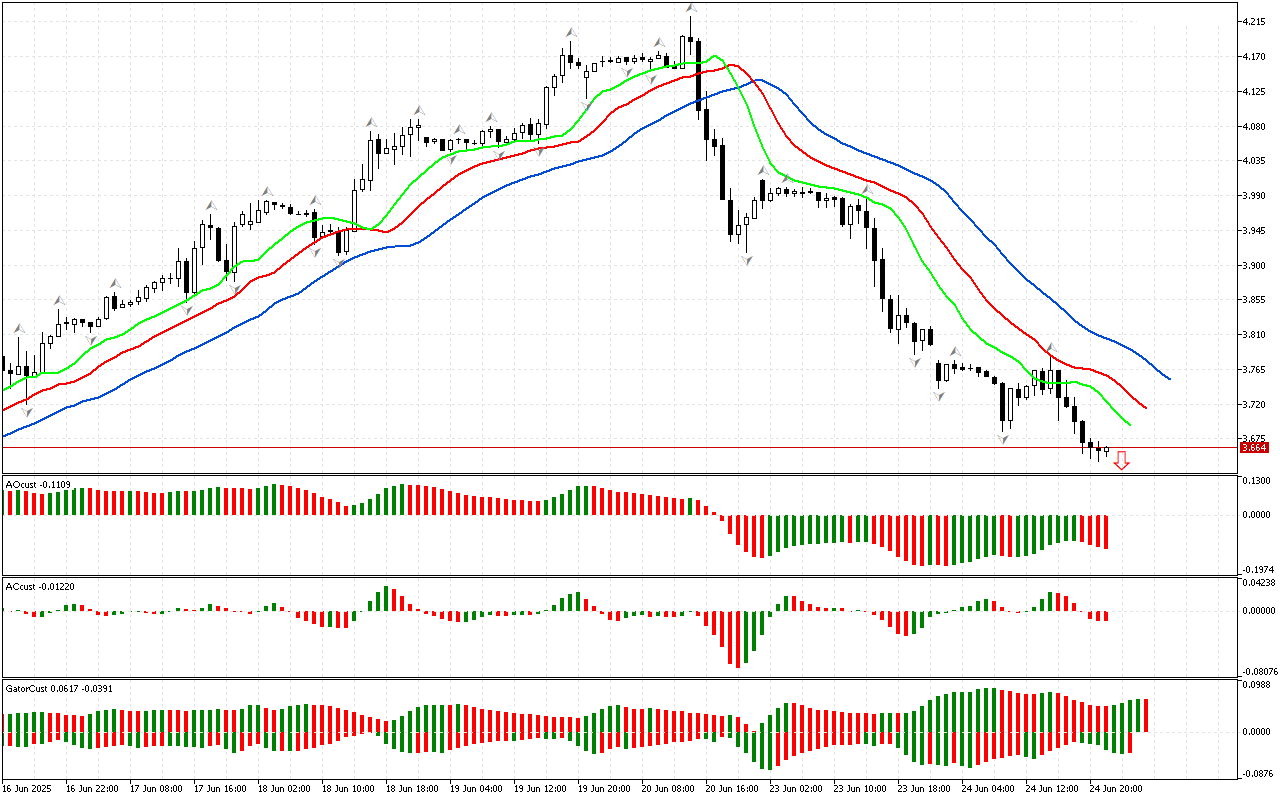The width and height of the screenshot is (1280, 800).
Task: Click the 4.215 price scale label
Action: pyautogui.click(x=1253, y=21)
